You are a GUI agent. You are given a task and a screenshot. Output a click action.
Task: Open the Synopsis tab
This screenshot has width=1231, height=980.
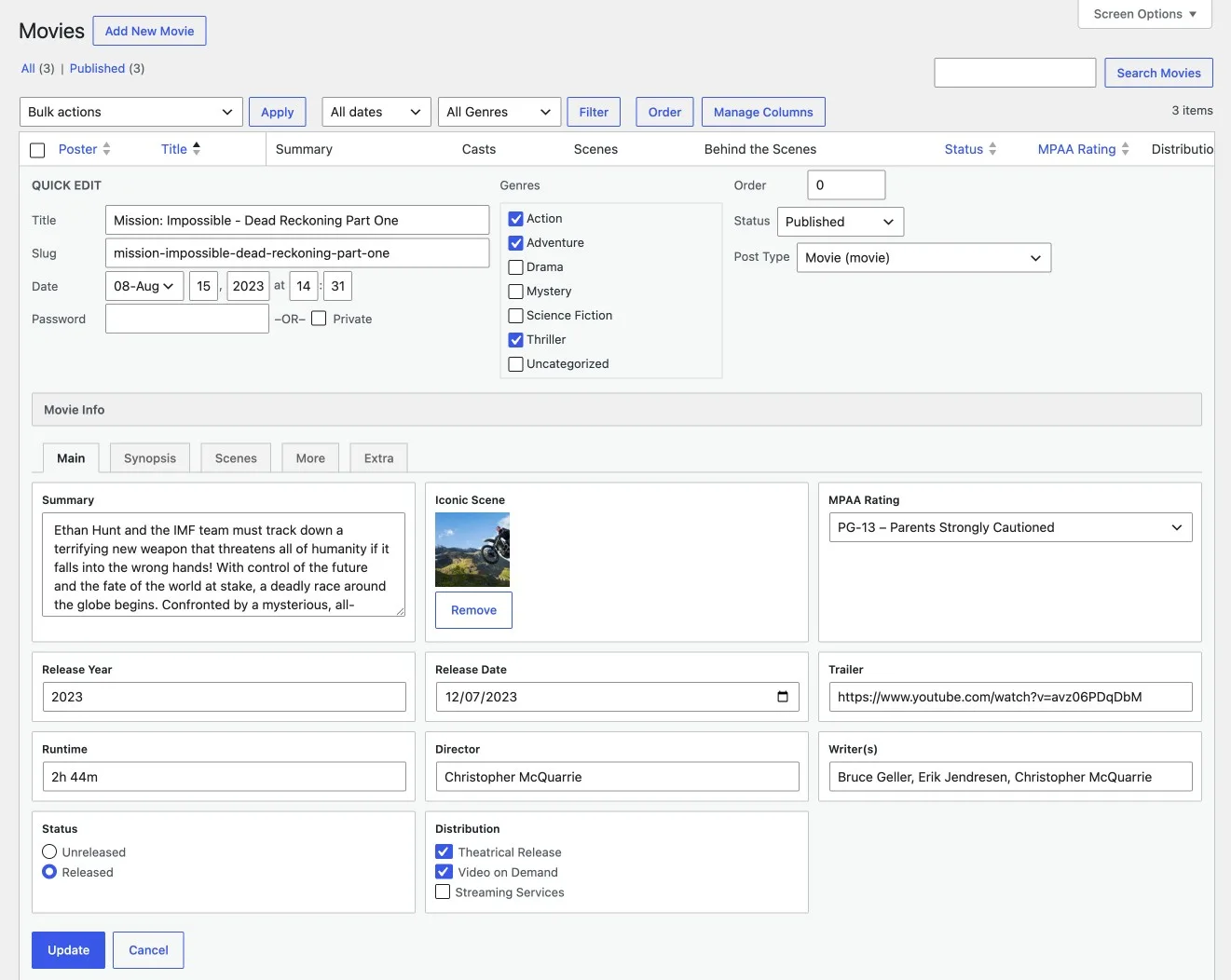[x=150, y=458]
